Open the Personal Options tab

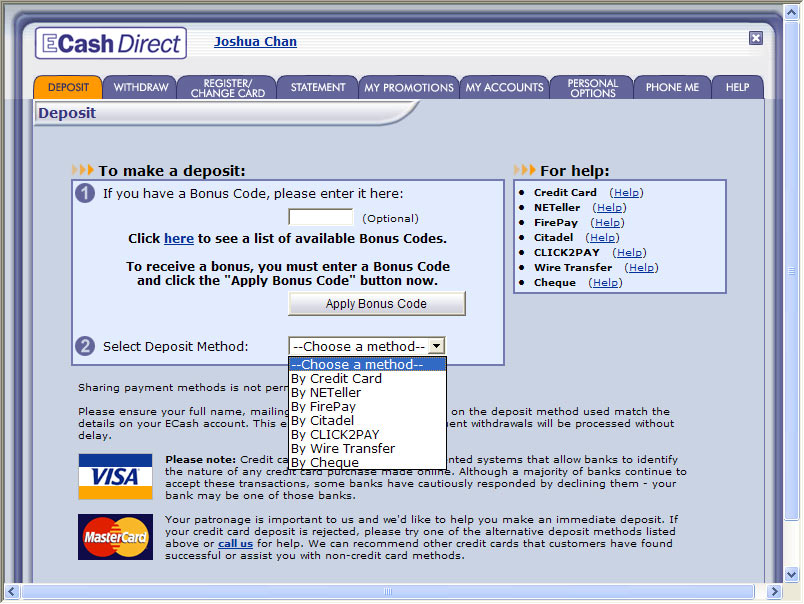click(x=592, y=88)
